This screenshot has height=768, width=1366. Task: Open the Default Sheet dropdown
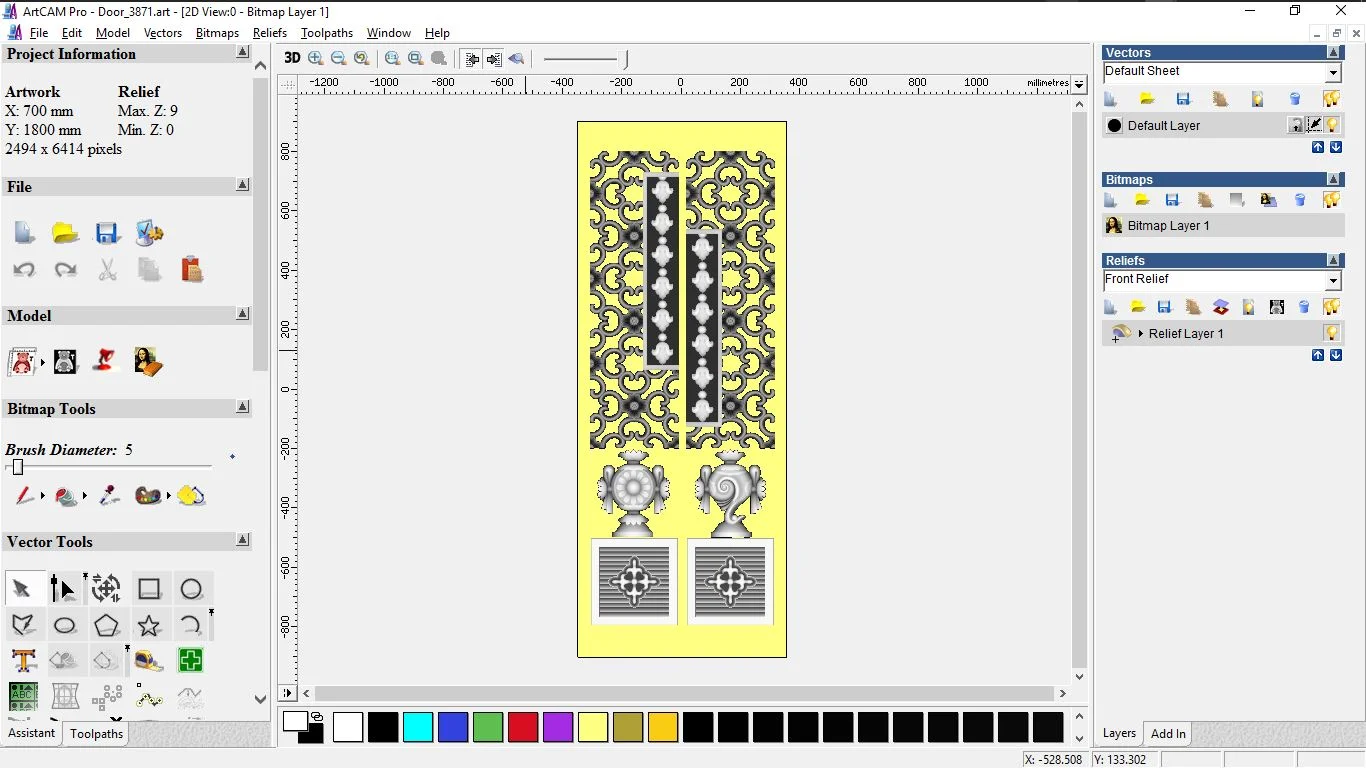tap(1333, 73)
